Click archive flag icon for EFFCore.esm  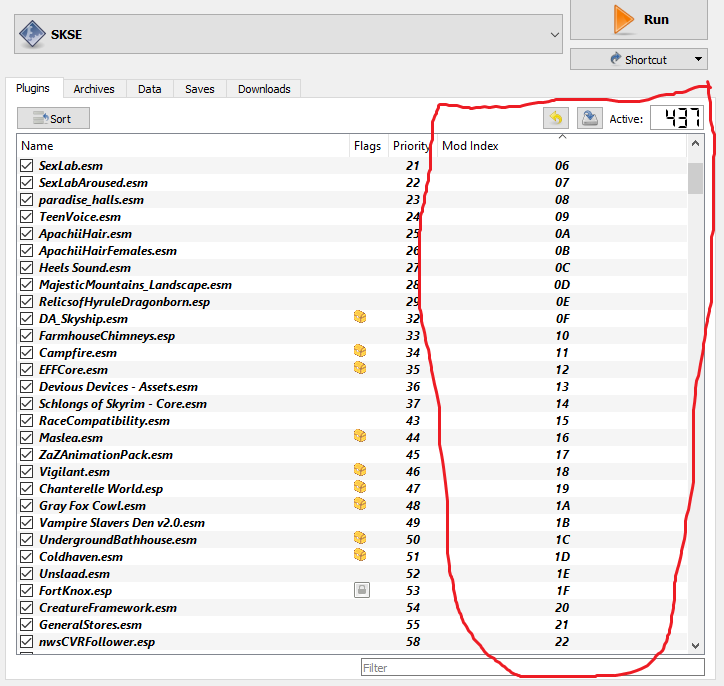[360, 368]
